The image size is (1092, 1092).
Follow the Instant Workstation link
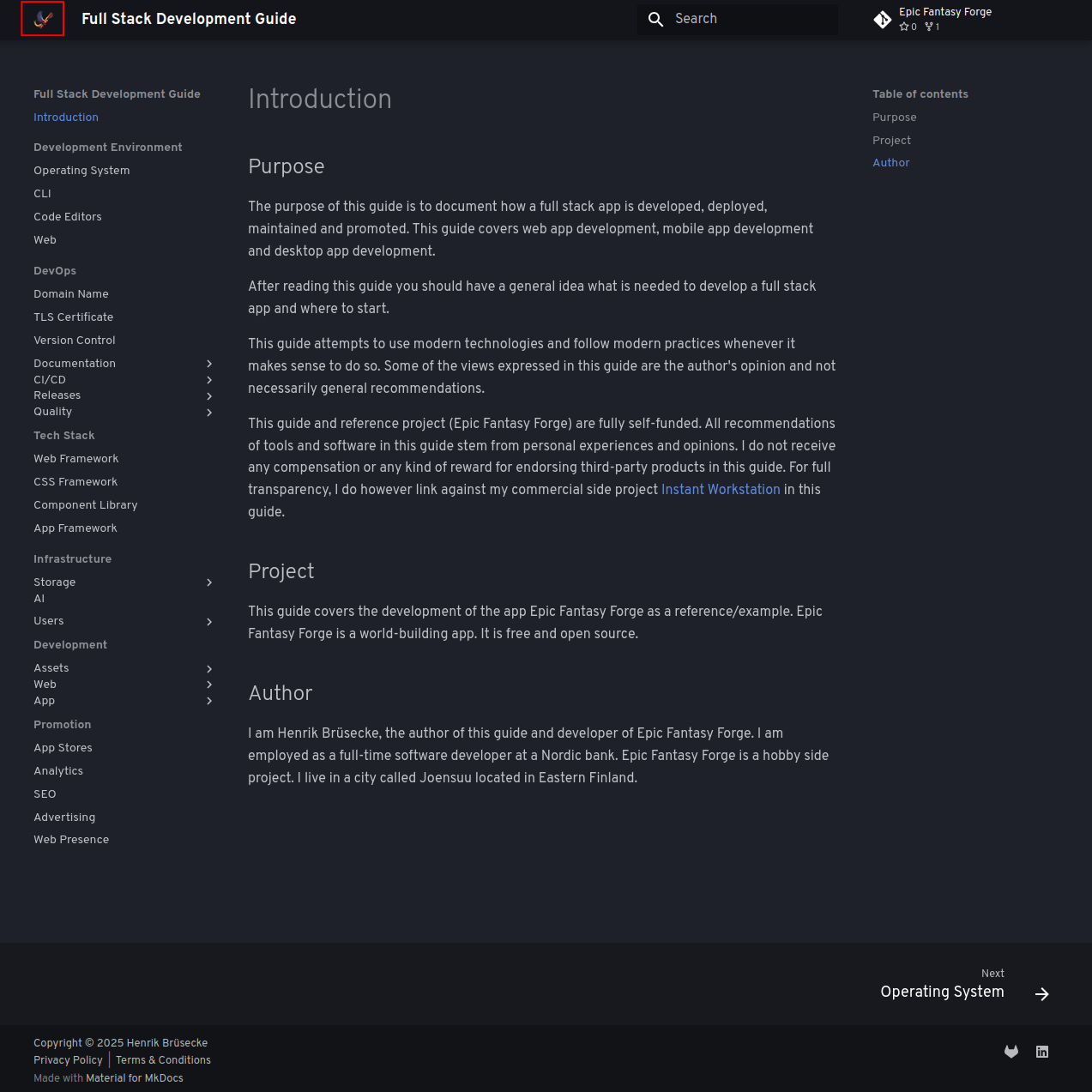tap(721, 490)
